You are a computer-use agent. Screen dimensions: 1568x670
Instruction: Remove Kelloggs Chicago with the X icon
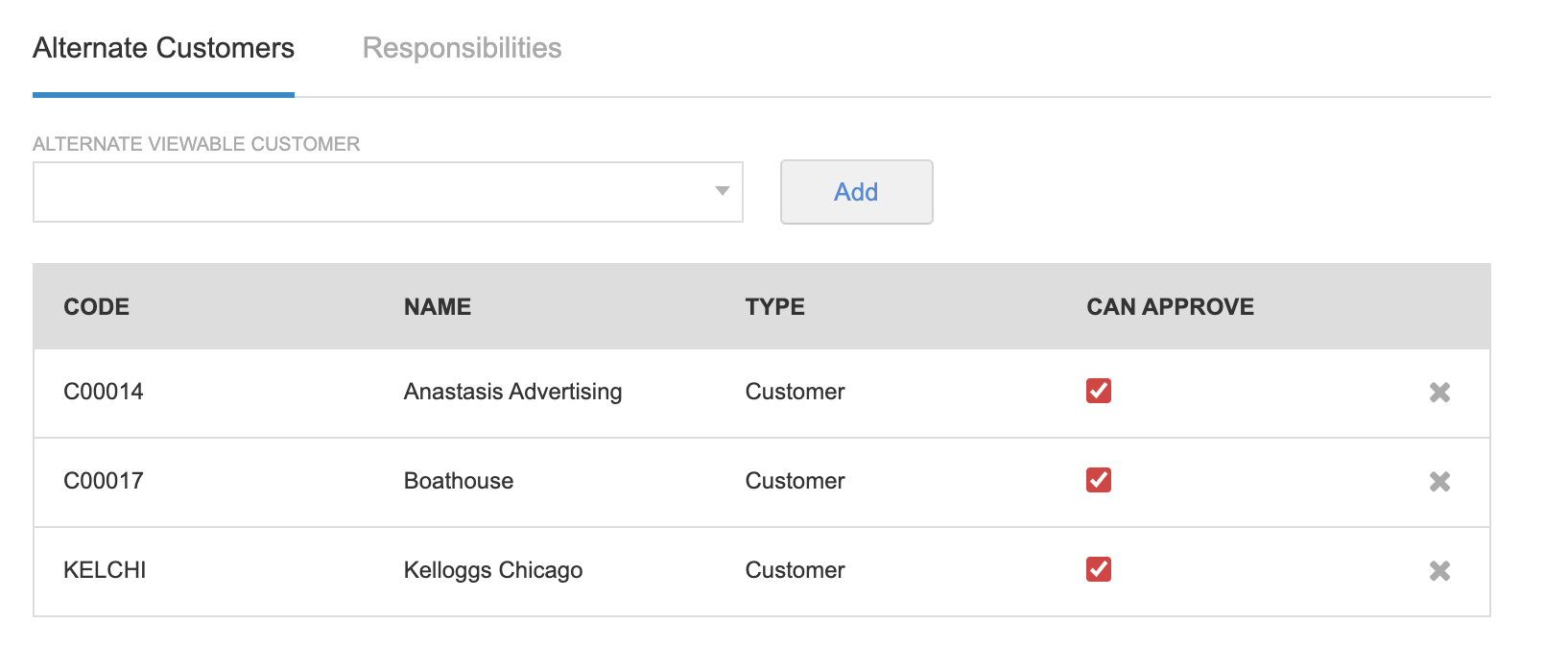(x=1439, y=570)
